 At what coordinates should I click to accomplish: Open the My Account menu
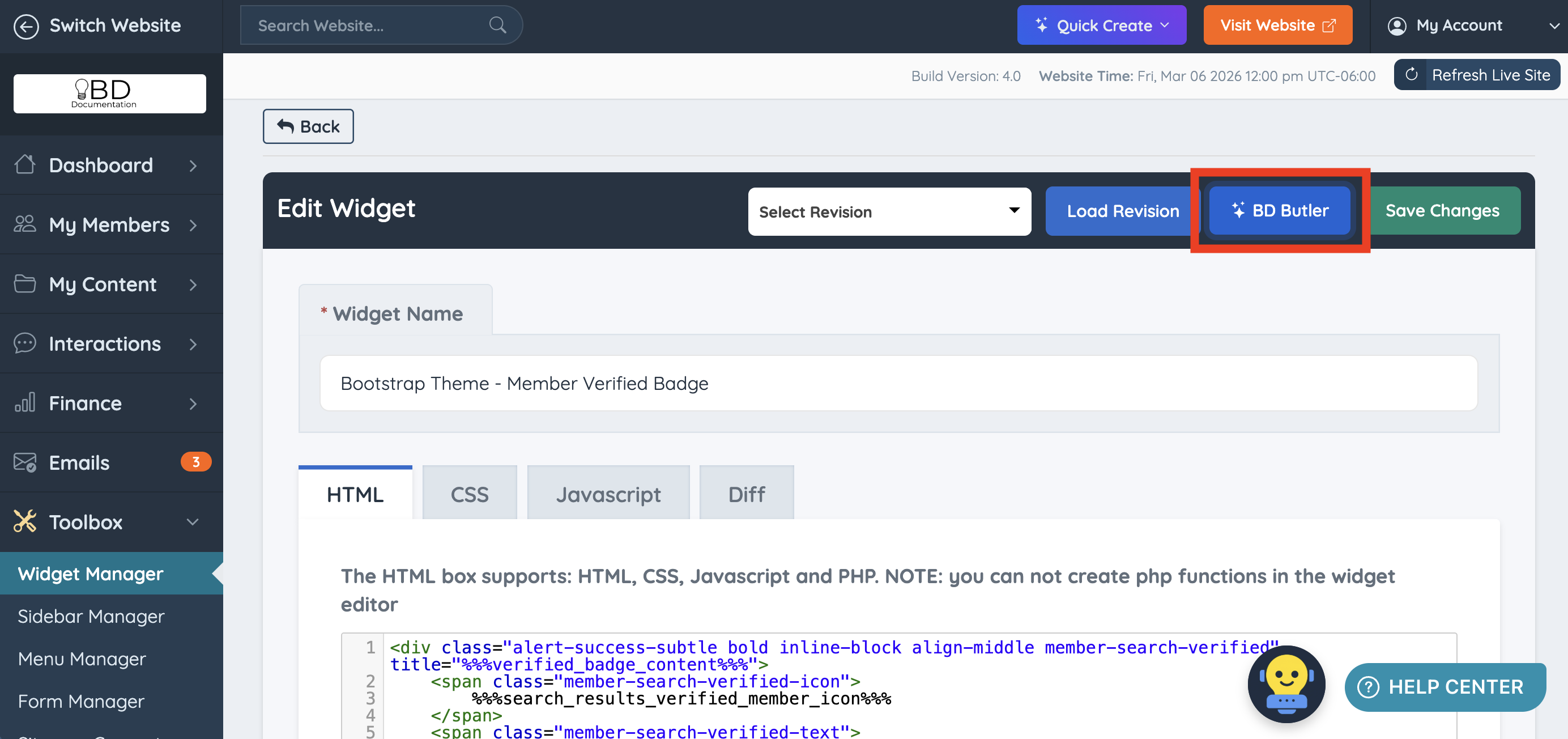tap(1469, 25)
